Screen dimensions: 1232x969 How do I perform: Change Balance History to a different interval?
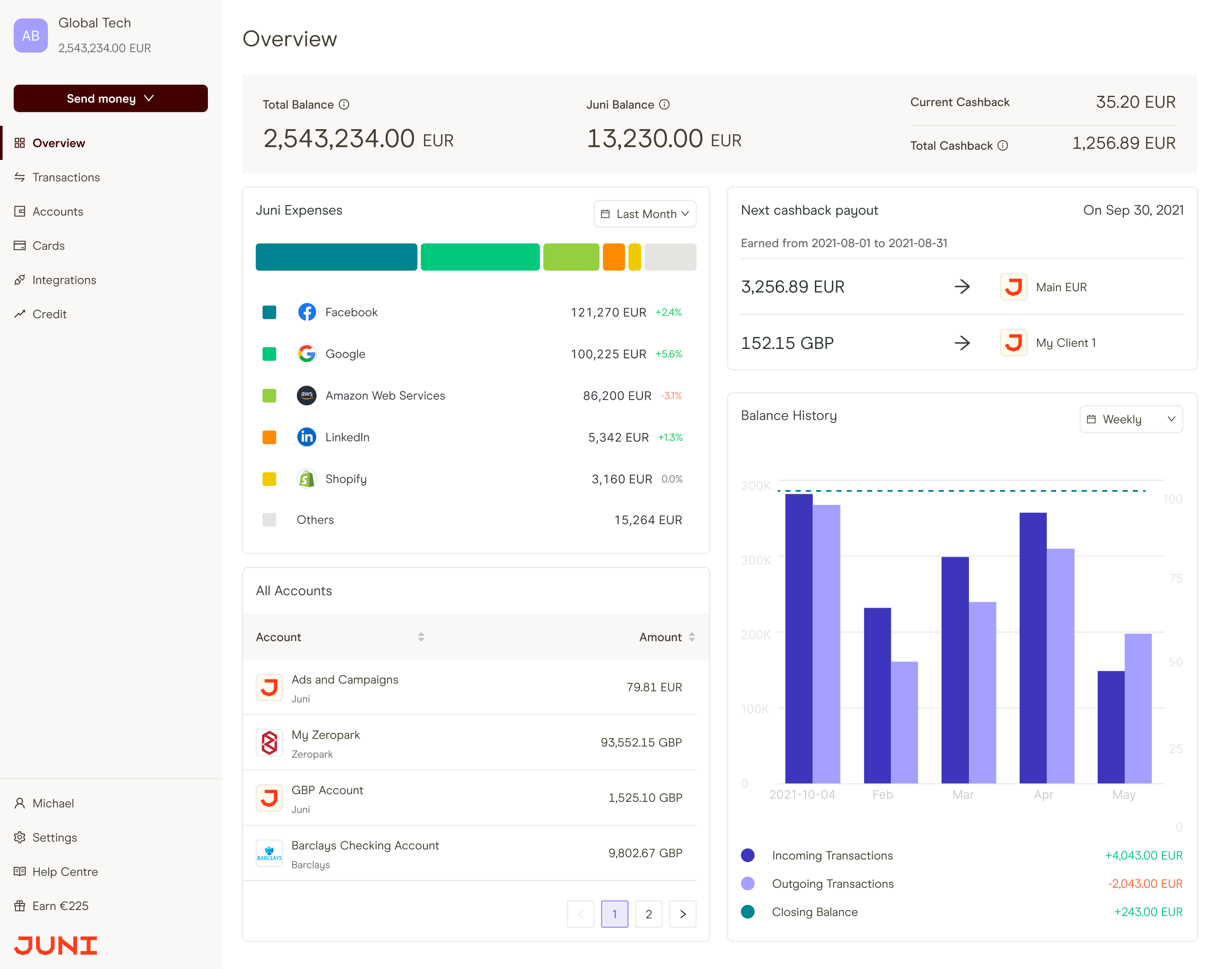1131,419
